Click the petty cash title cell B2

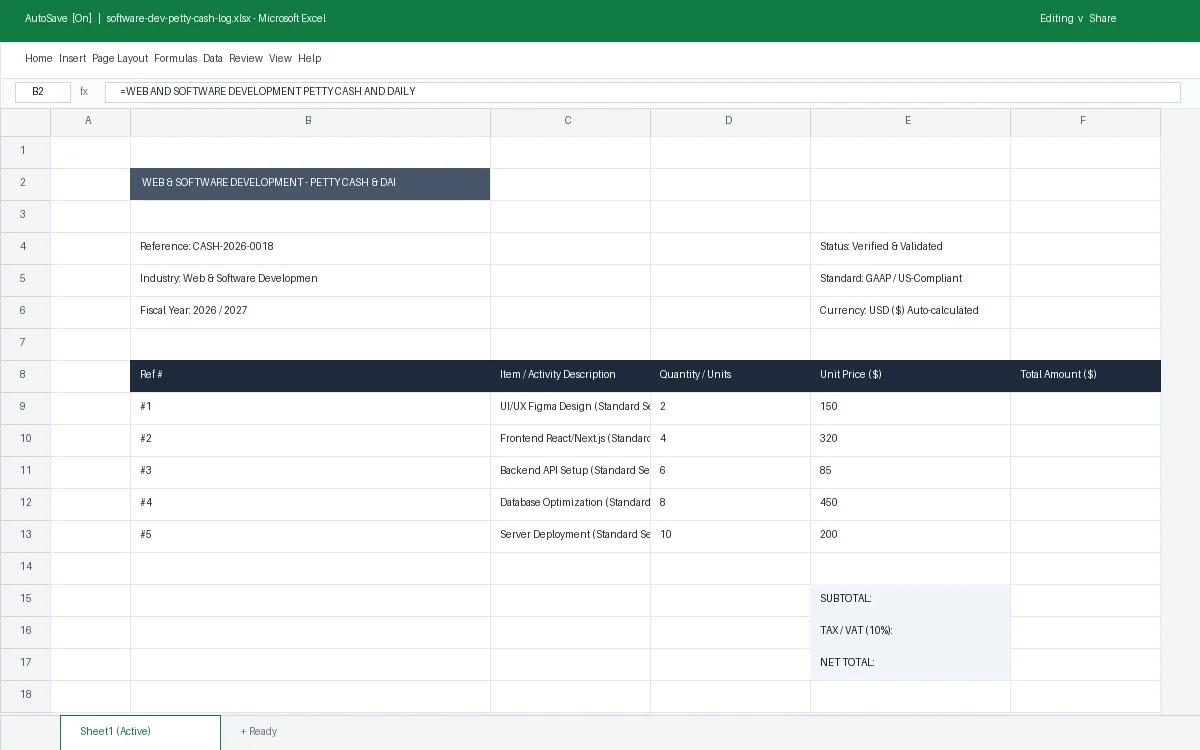point(310,183)
